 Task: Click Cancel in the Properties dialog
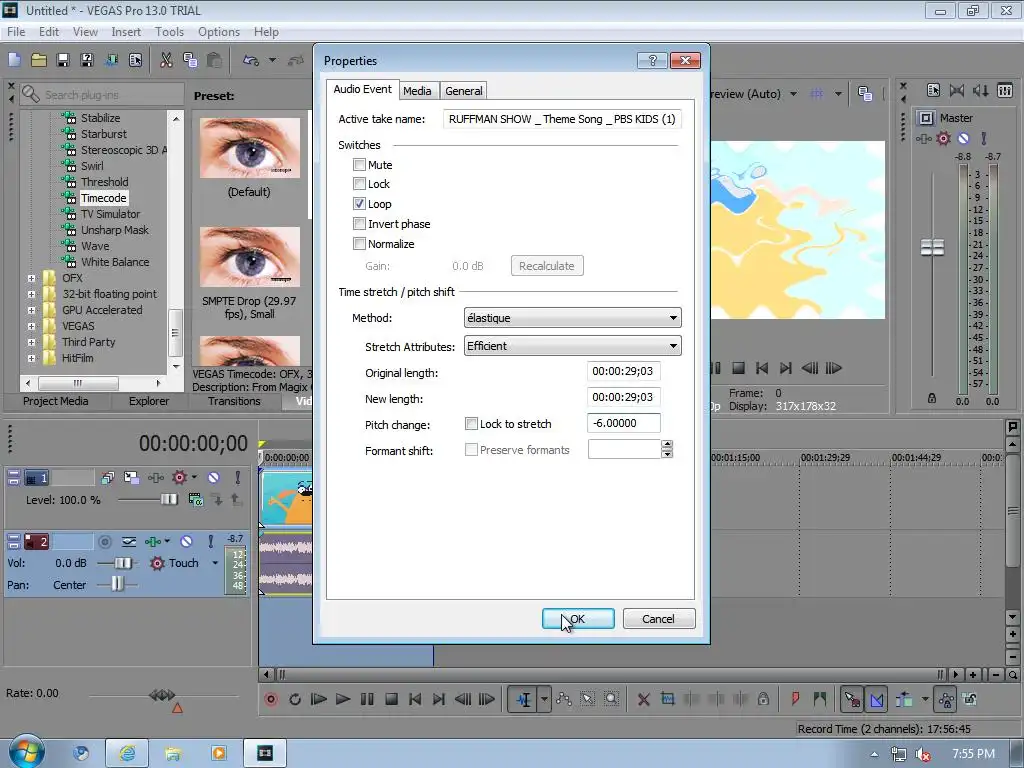pos(658,618)
